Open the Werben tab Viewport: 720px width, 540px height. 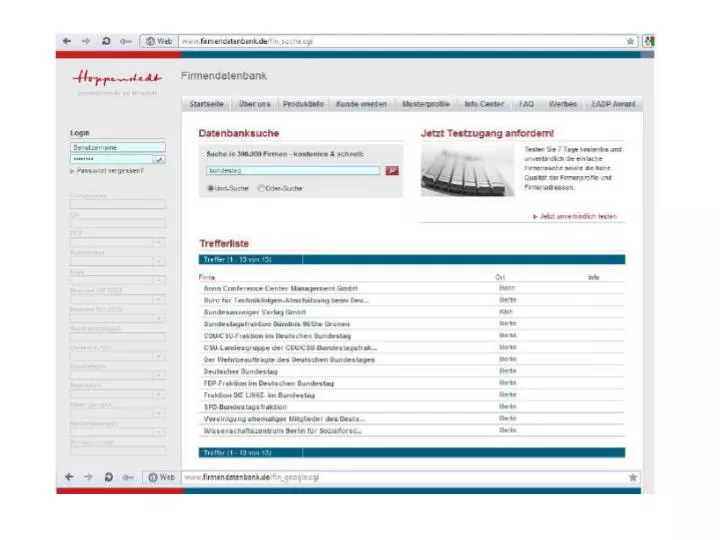click(562, 104)
